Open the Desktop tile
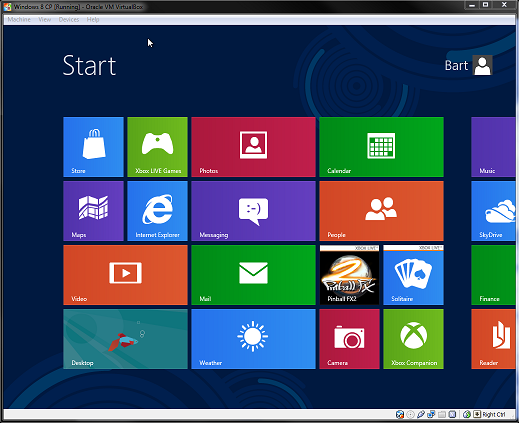Image resolution: width=519 pixels, height=423 pixels. click(x=125, y=339)
